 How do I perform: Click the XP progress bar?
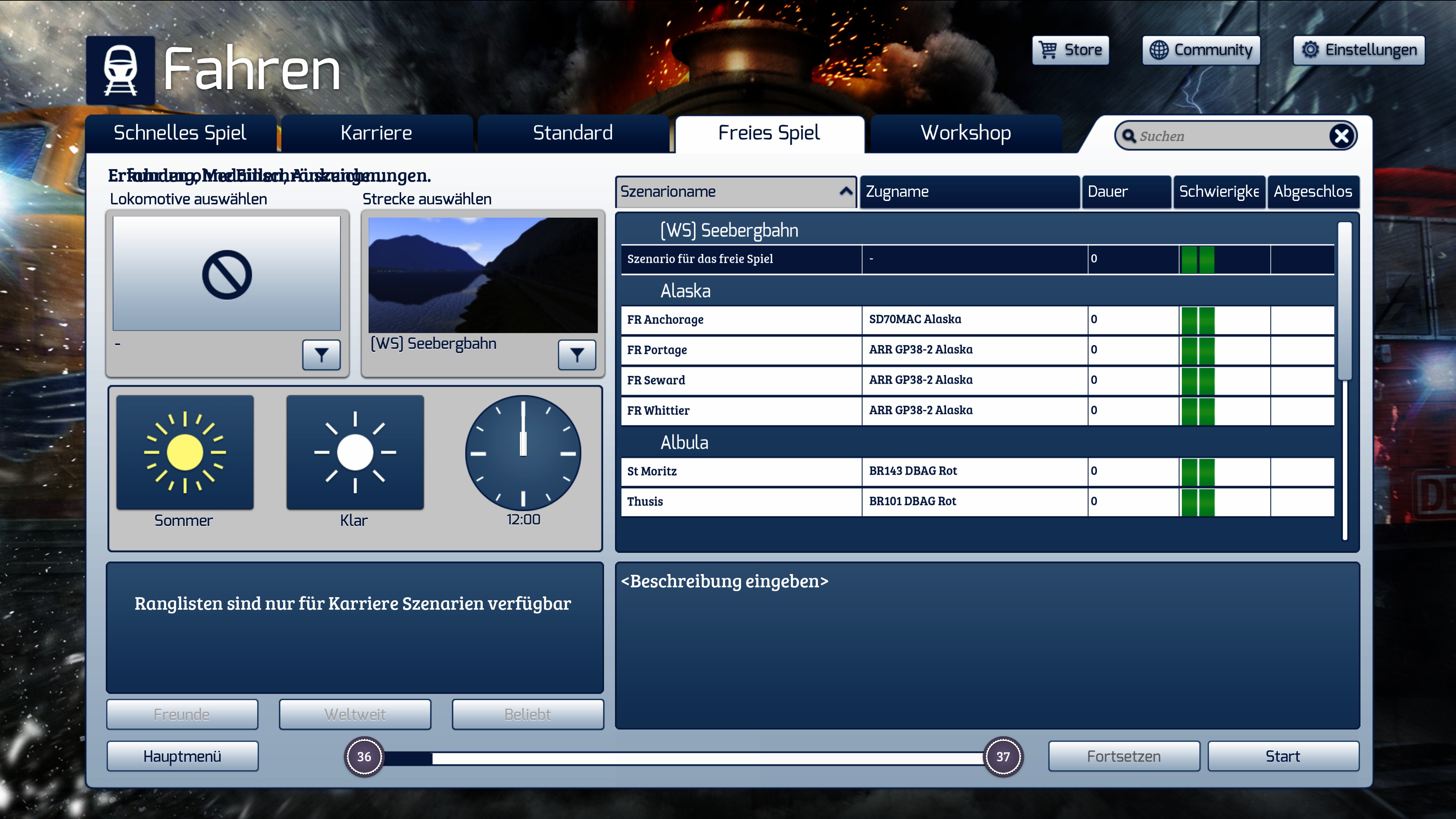coord(684,758)
